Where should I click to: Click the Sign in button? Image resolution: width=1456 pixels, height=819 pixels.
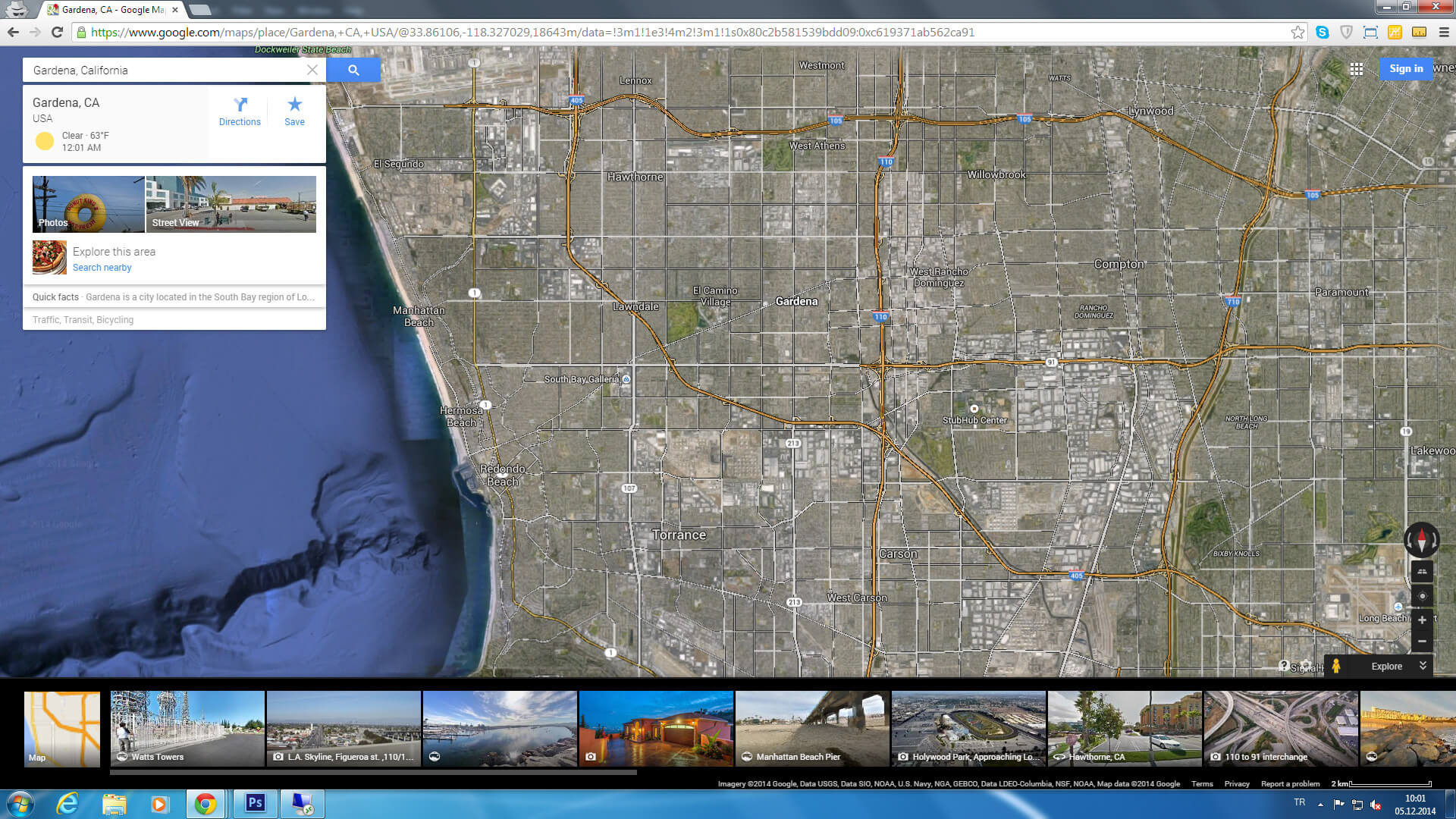pyautogui.click(x=1406, y=68)
